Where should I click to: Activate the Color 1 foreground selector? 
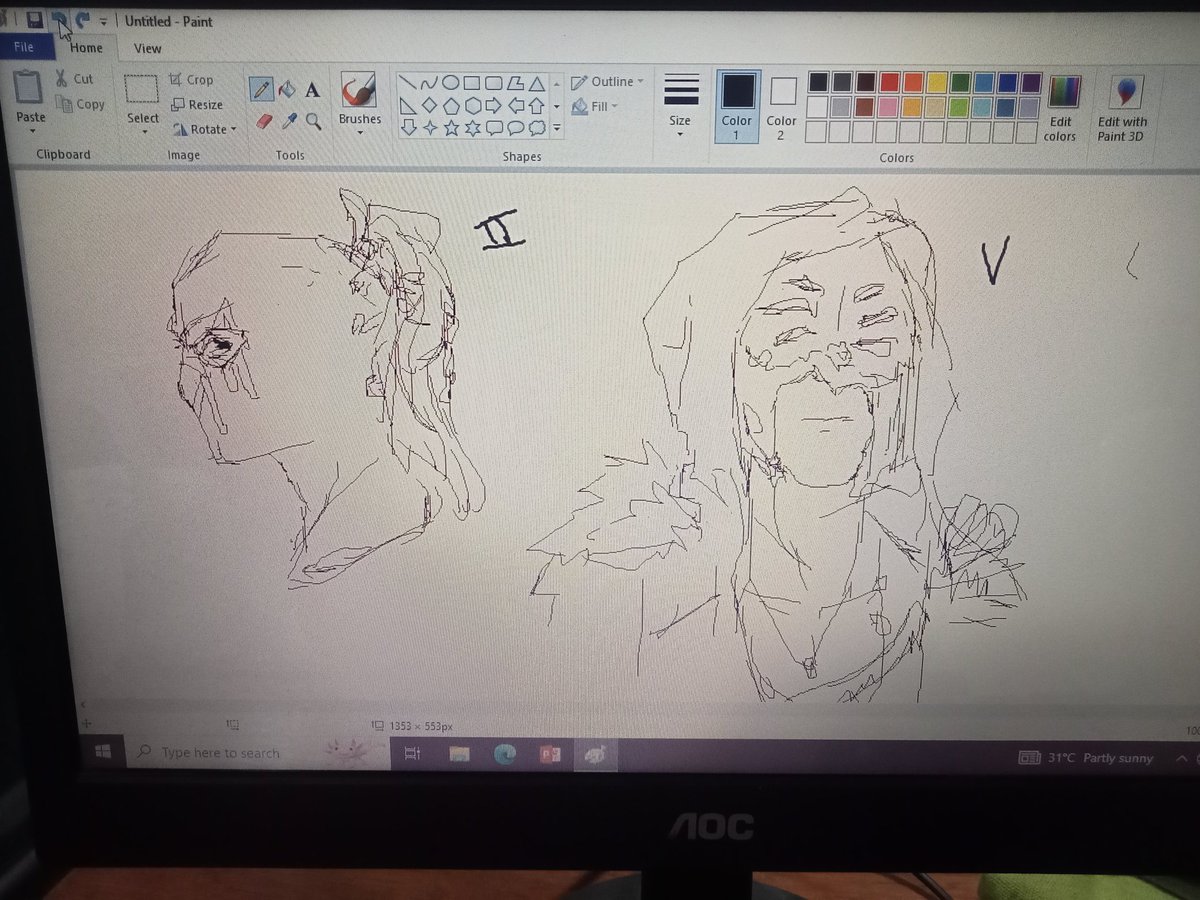738,106
